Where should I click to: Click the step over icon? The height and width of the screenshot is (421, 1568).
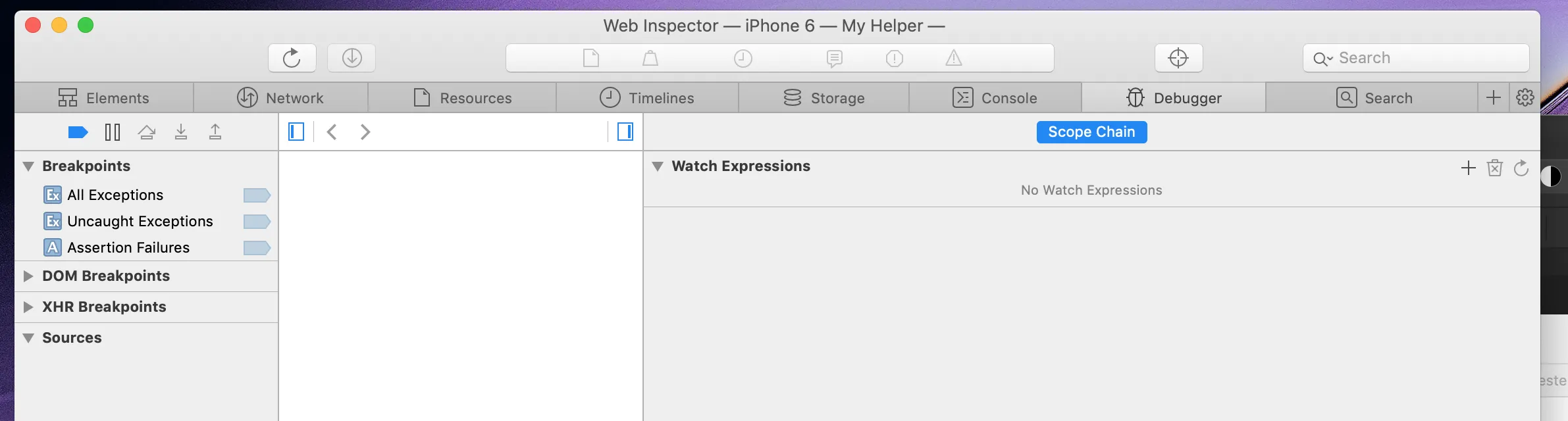point(147,132)
